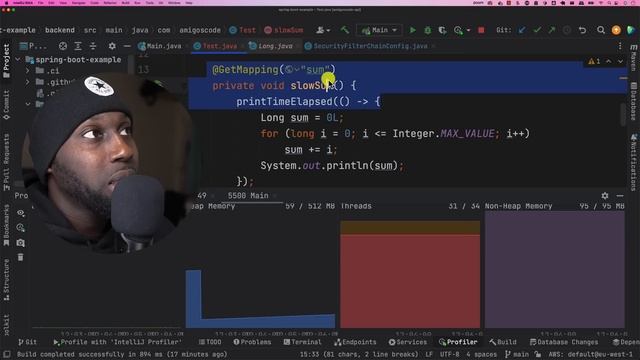Image resolution: width=640 pixels, height=360 pixels.
Task: Delete profiler entry with trash icon
Action: (20, 257)
